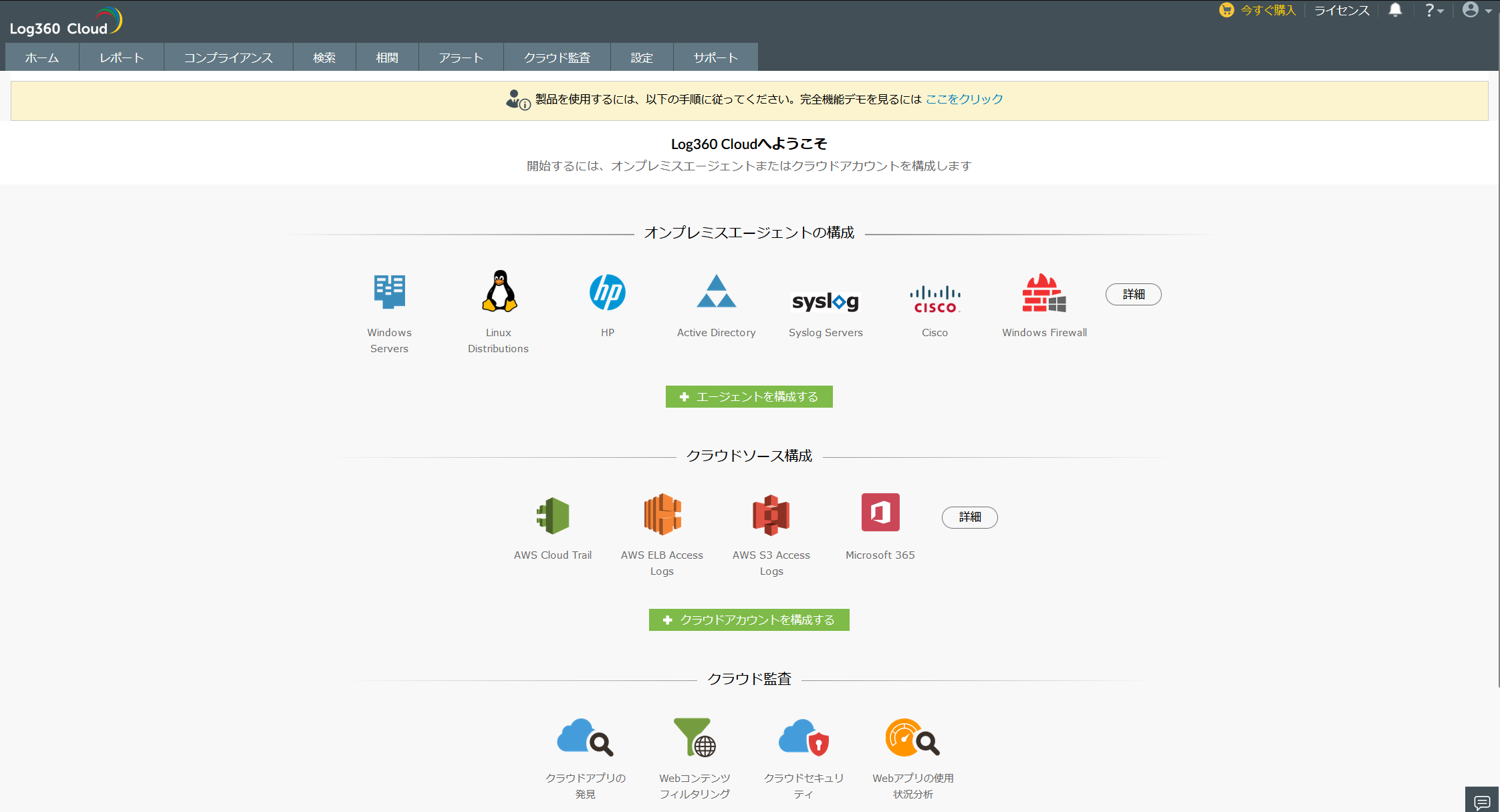Select the Windows Firewall icon
This screenshot has width=1500, height=812.
pos(1043,293)
